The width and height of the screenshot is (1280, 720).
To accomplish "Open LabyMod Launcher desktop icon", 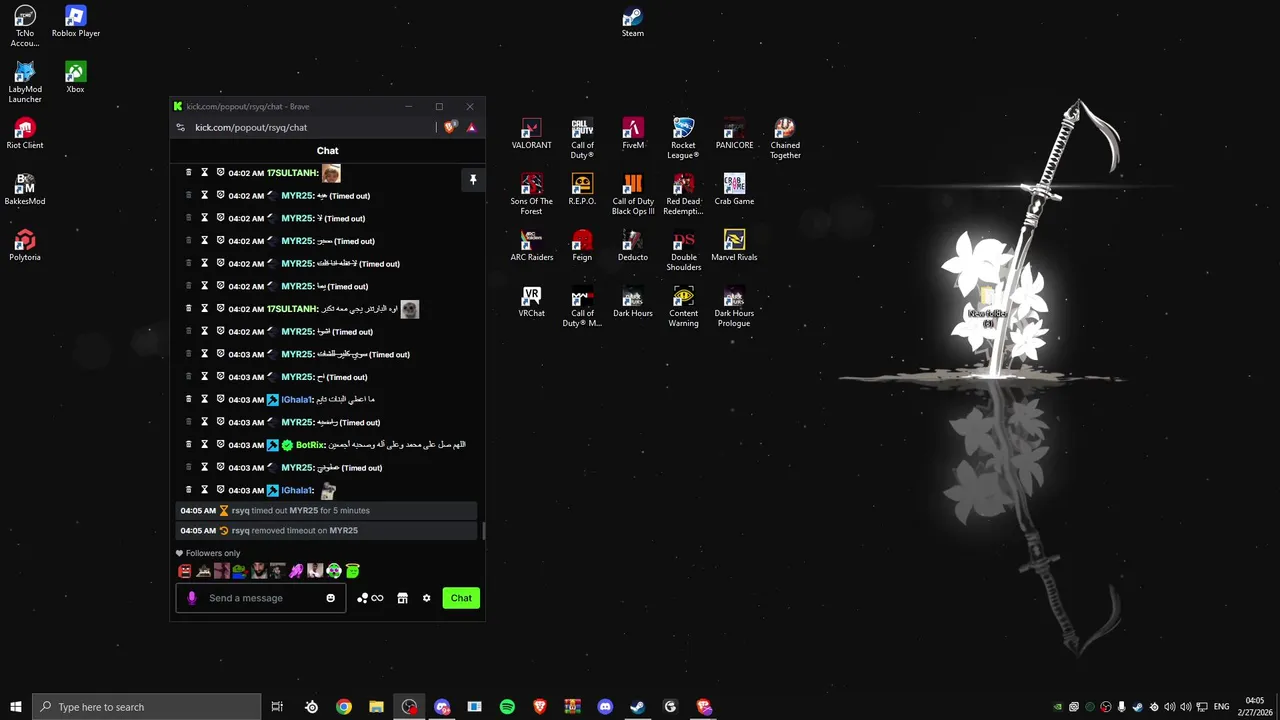I will [25, 82].
